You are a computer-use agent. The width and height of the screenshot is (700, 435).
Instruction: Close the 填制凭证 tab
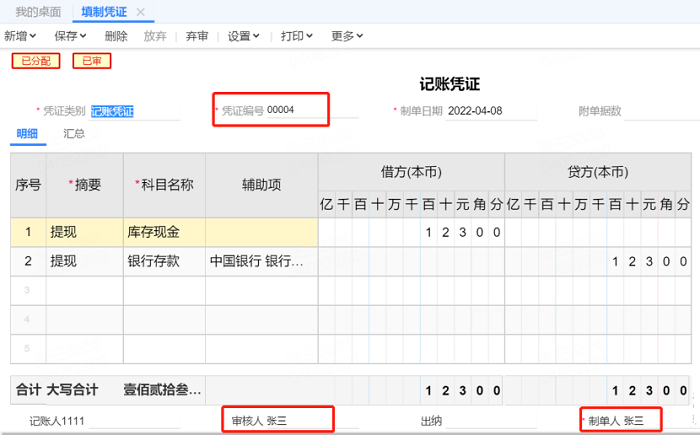[x=141, y=12]
